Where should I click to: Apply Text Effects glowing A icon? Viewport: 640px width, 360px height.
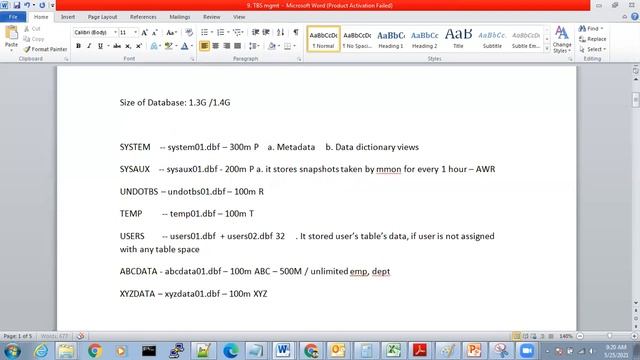pyautogui.click(x=154, y=46)
